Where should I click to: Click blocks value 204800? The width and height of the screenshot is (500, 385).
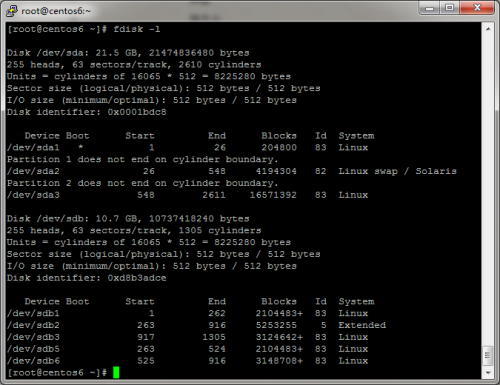coord(279,148)
